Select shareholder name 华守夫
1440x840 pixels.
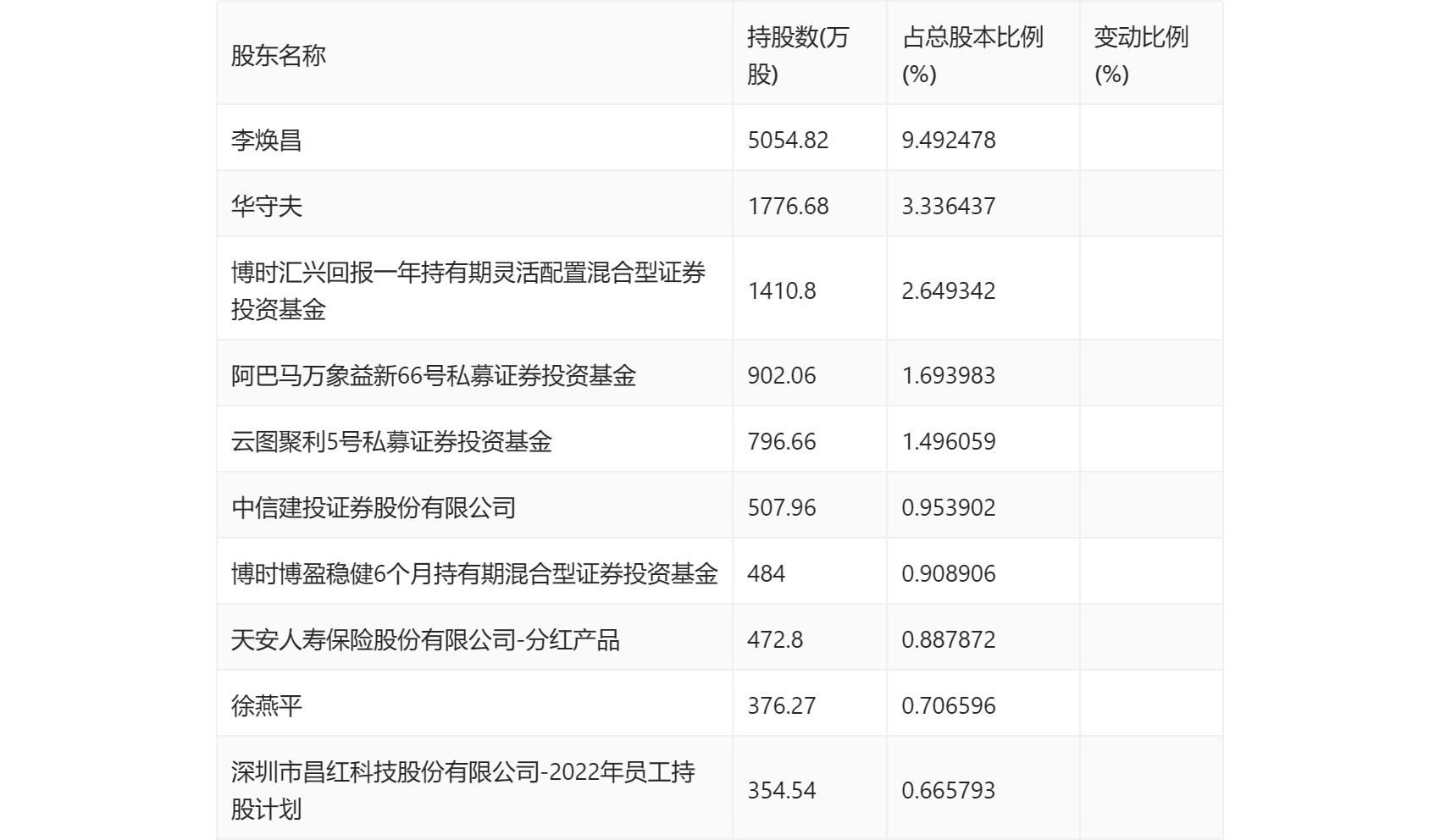[x=267, y=206]
